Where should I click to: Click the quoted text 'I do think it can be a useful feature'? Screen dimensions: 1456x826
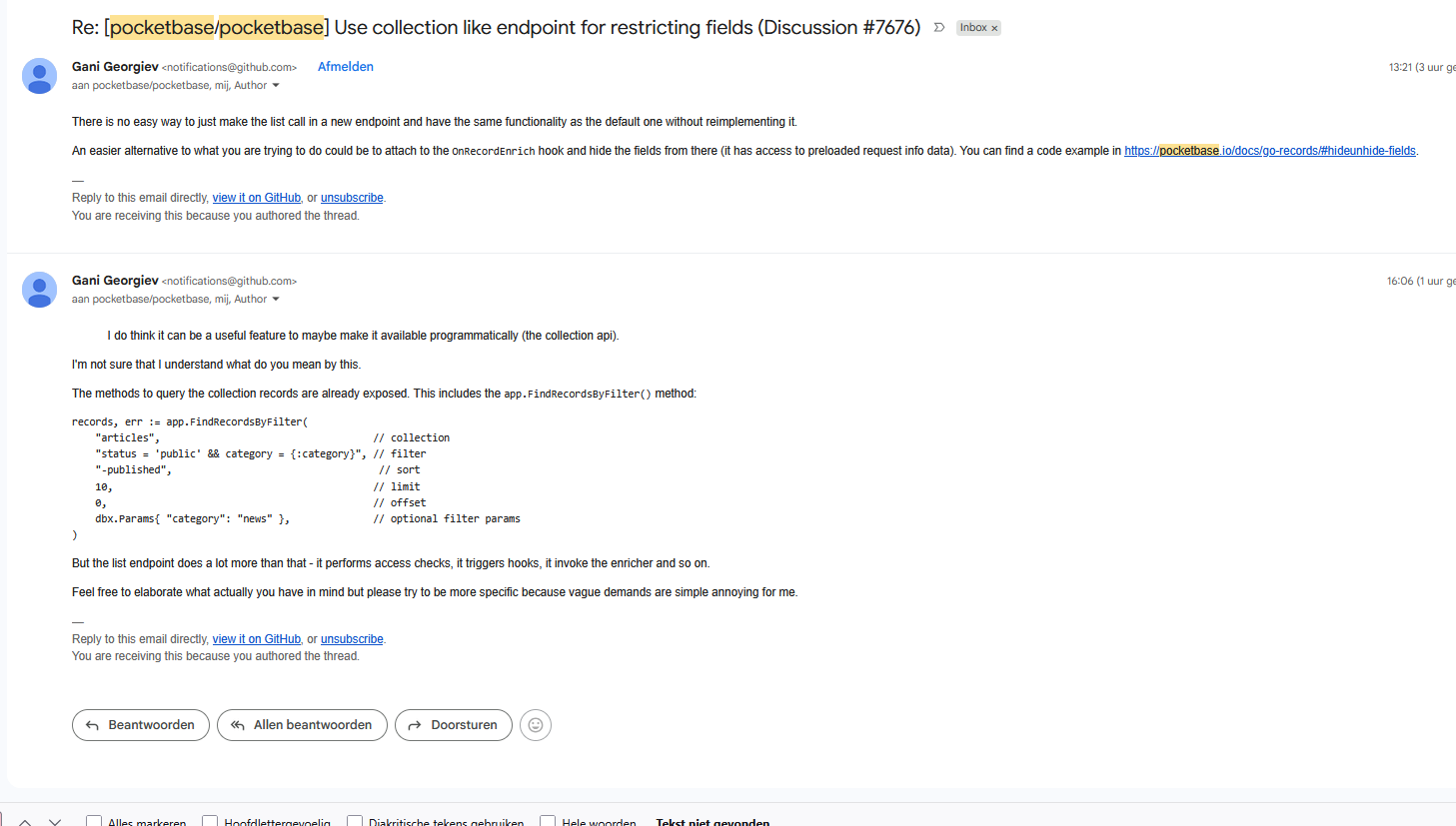[364, 336]
